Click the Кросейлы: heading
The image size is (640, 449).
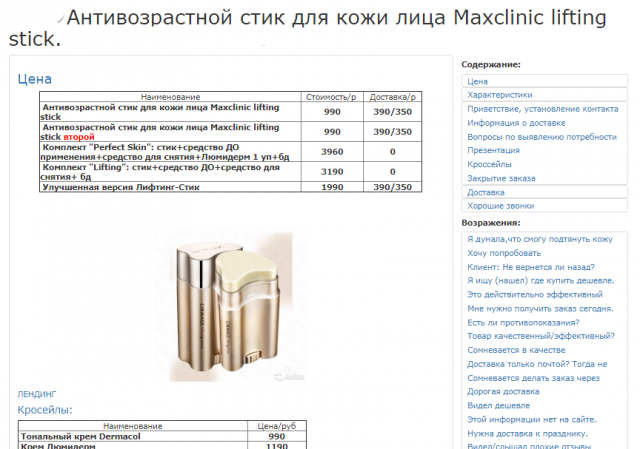[x=45, y=410]
